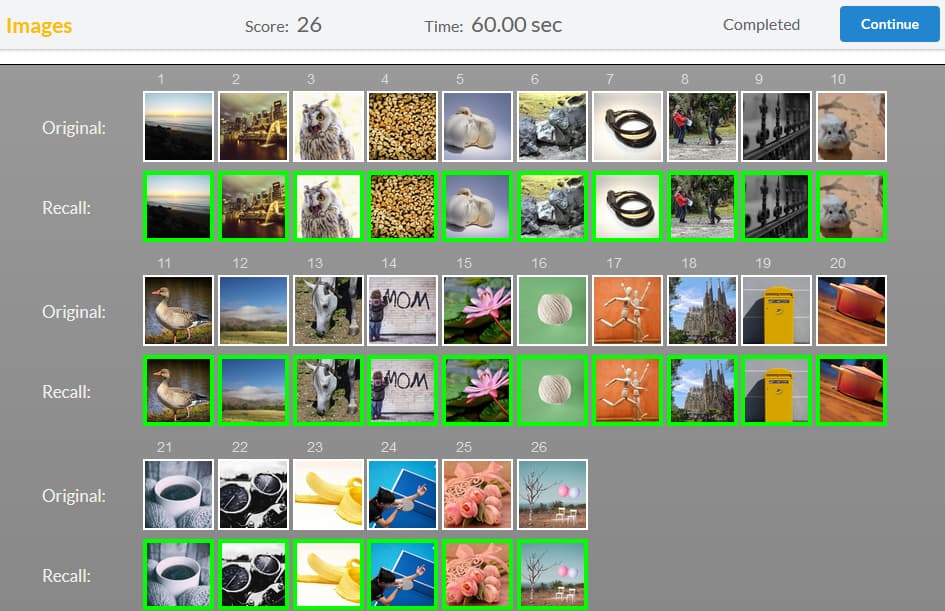
Task: Select the tree with balloons in Recall row
Action: [x=552, y=575]
